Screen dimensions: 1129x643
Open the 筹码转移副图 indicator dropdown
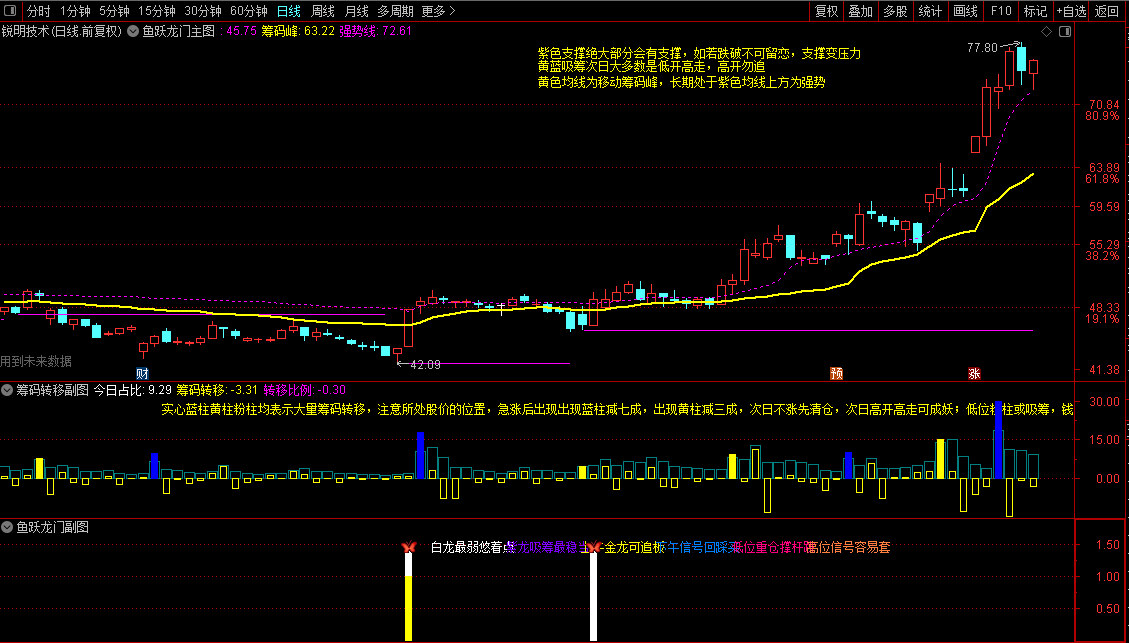[x=7, y=390]
